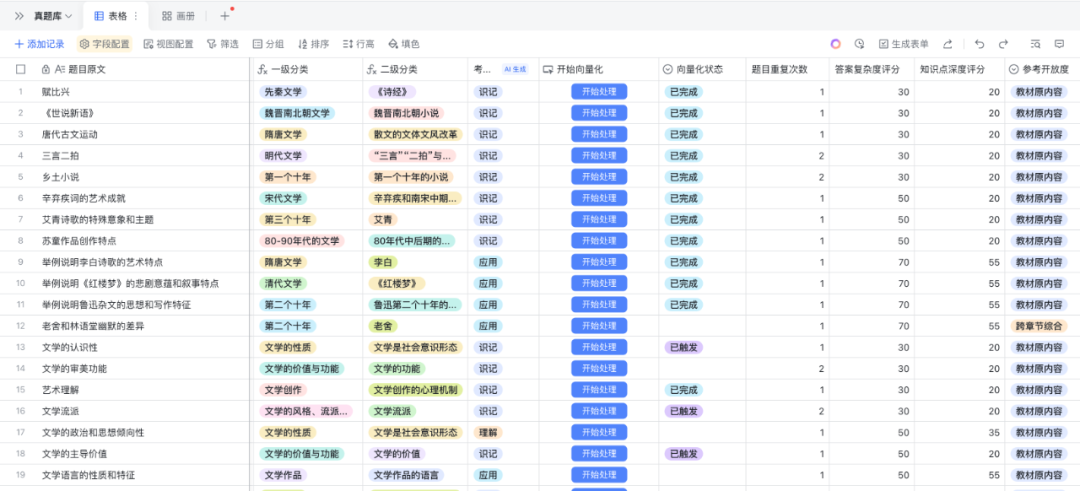The image size is (1080, 491).
Task: Select the 答案复杂度评分 column header
Action: 871,70
